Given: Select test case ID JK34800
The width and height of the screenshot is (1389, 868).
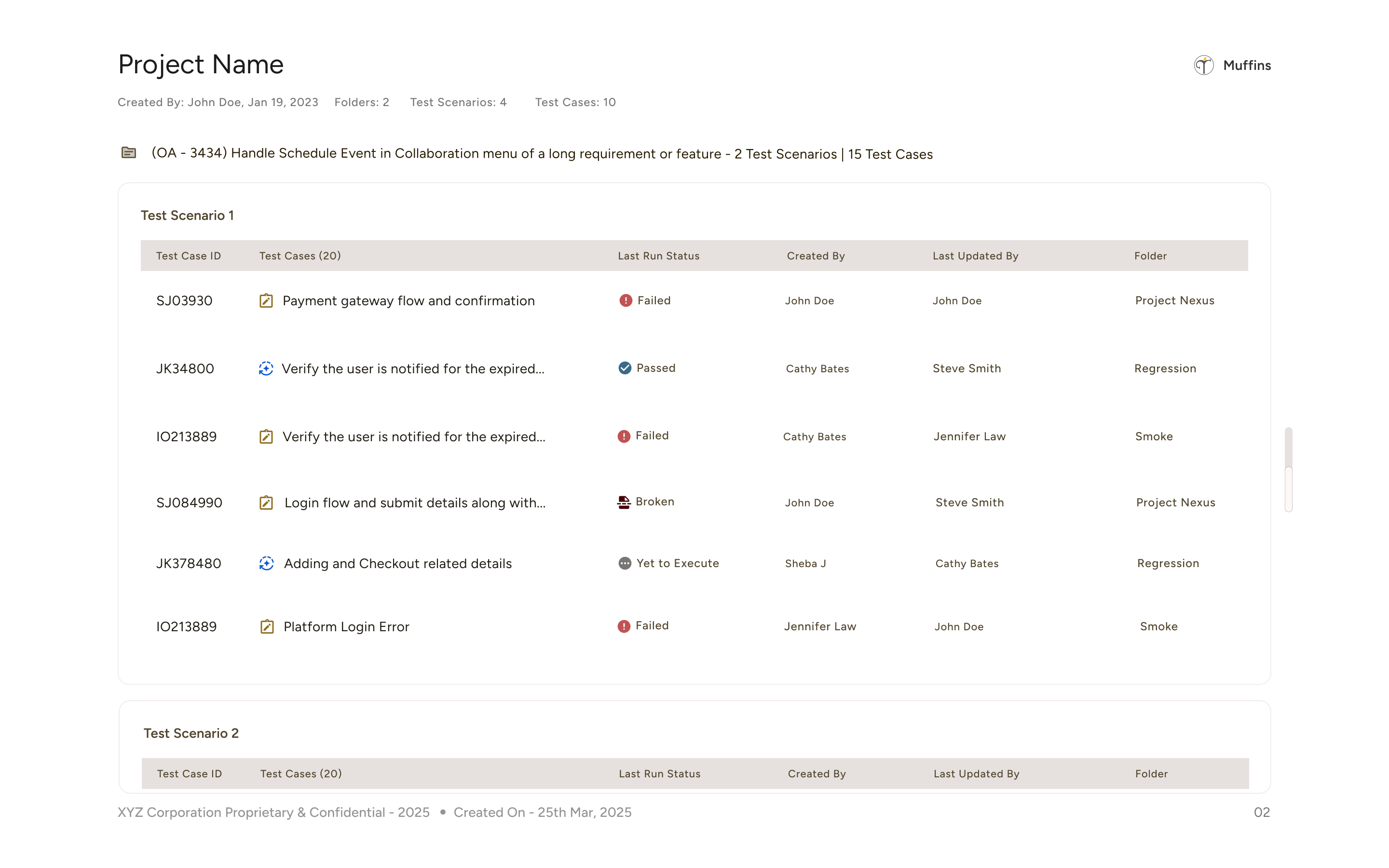Looking at the screenshot, I should coord(185,368).
